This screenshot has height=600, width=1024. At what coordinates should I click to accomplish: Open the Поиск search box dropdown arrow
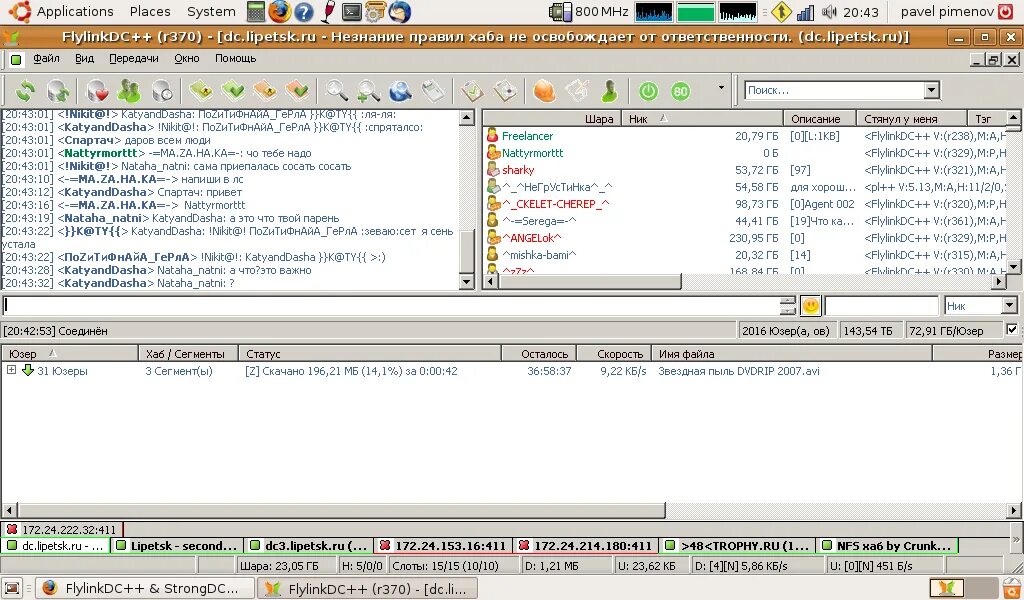pos(932,90)
